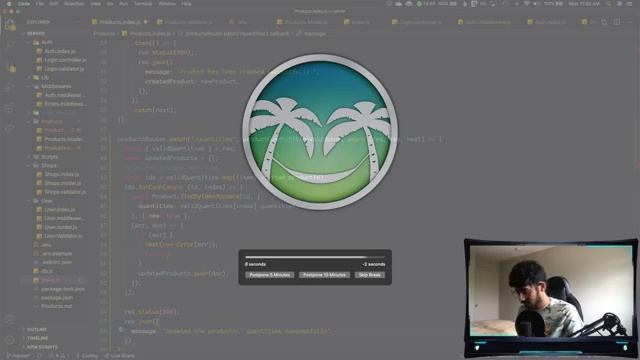Viewport: 640px width, 360px height.
Task: Open Spotlight search in the menu bar
Action: [608, 4]
